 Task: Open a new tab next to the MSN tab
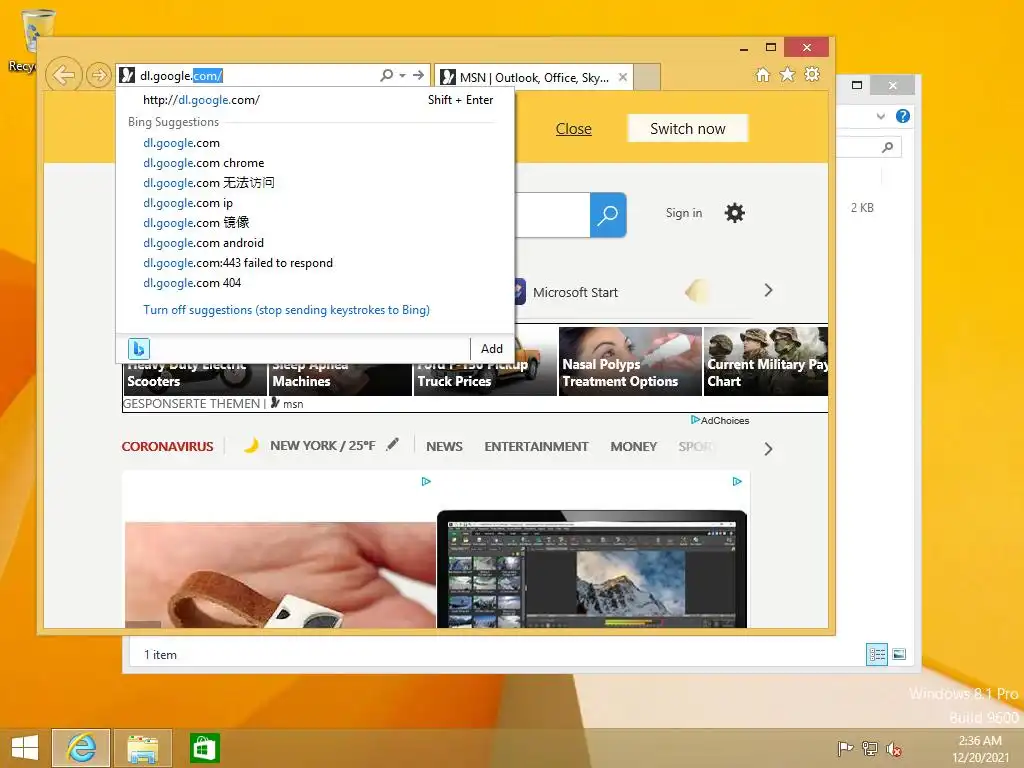(x=647, y=77)
